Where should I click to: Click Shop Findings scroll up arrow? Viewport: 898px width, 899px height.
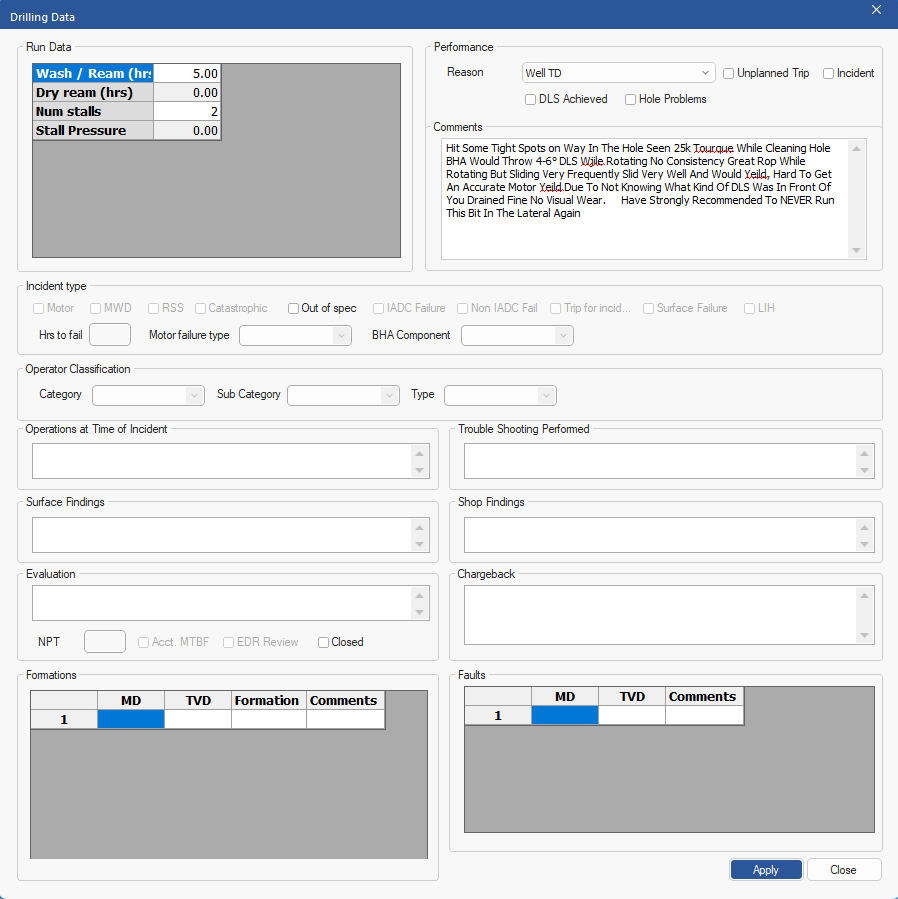864,527
